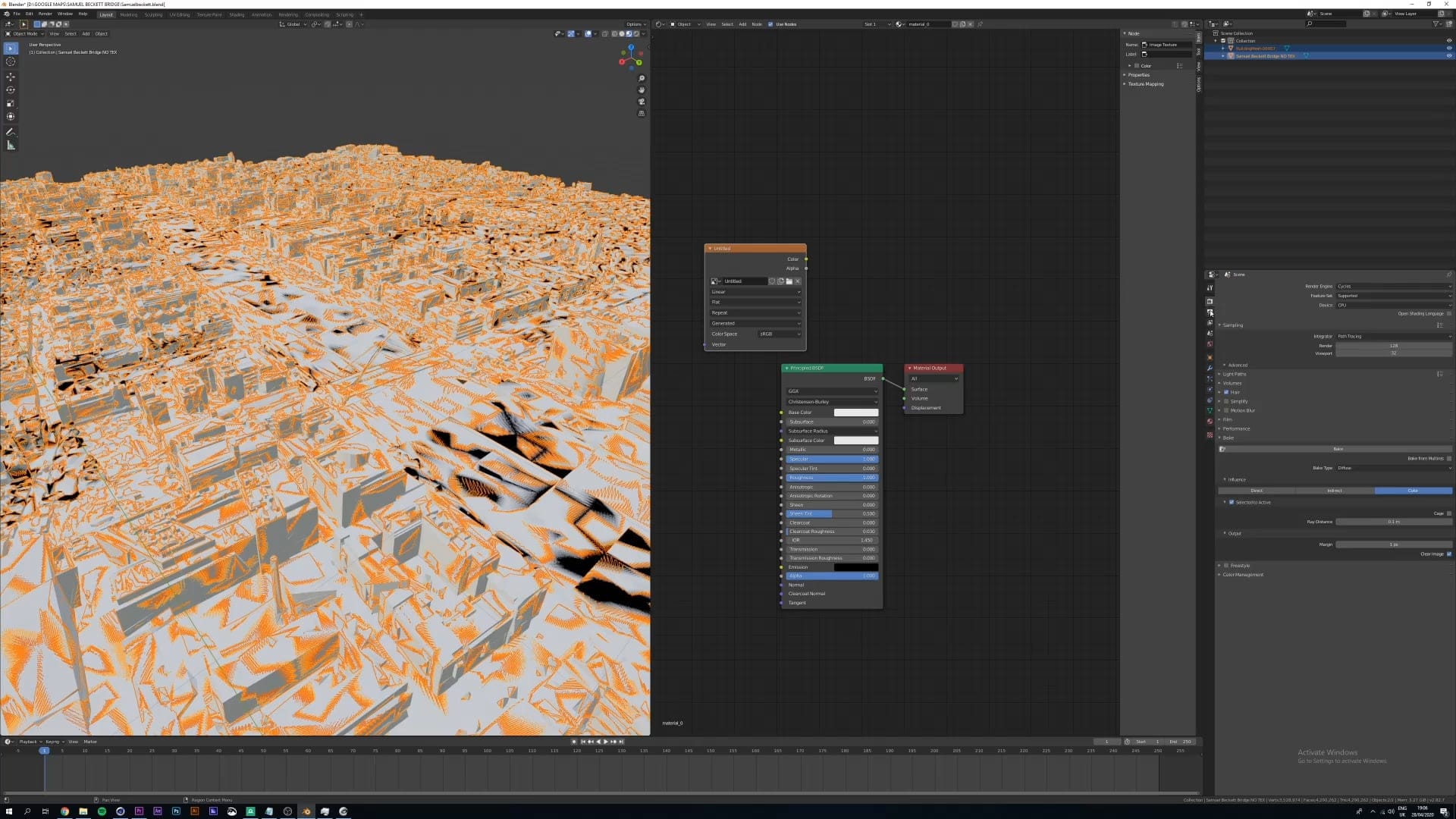The height and width of the screenshot is (819, 1456).
Task: Open the Spotify icon in the taskbar
Action: tap(102, 811)
